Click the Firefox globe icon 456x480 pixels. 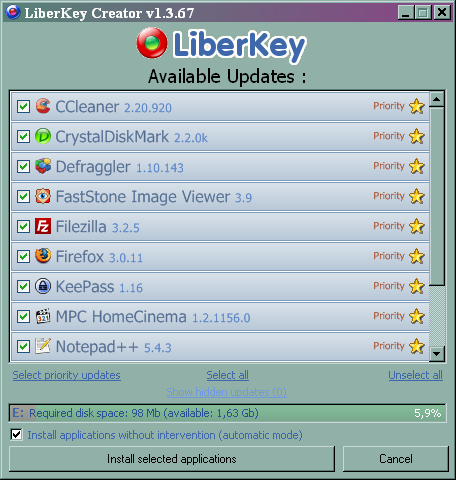43,256
